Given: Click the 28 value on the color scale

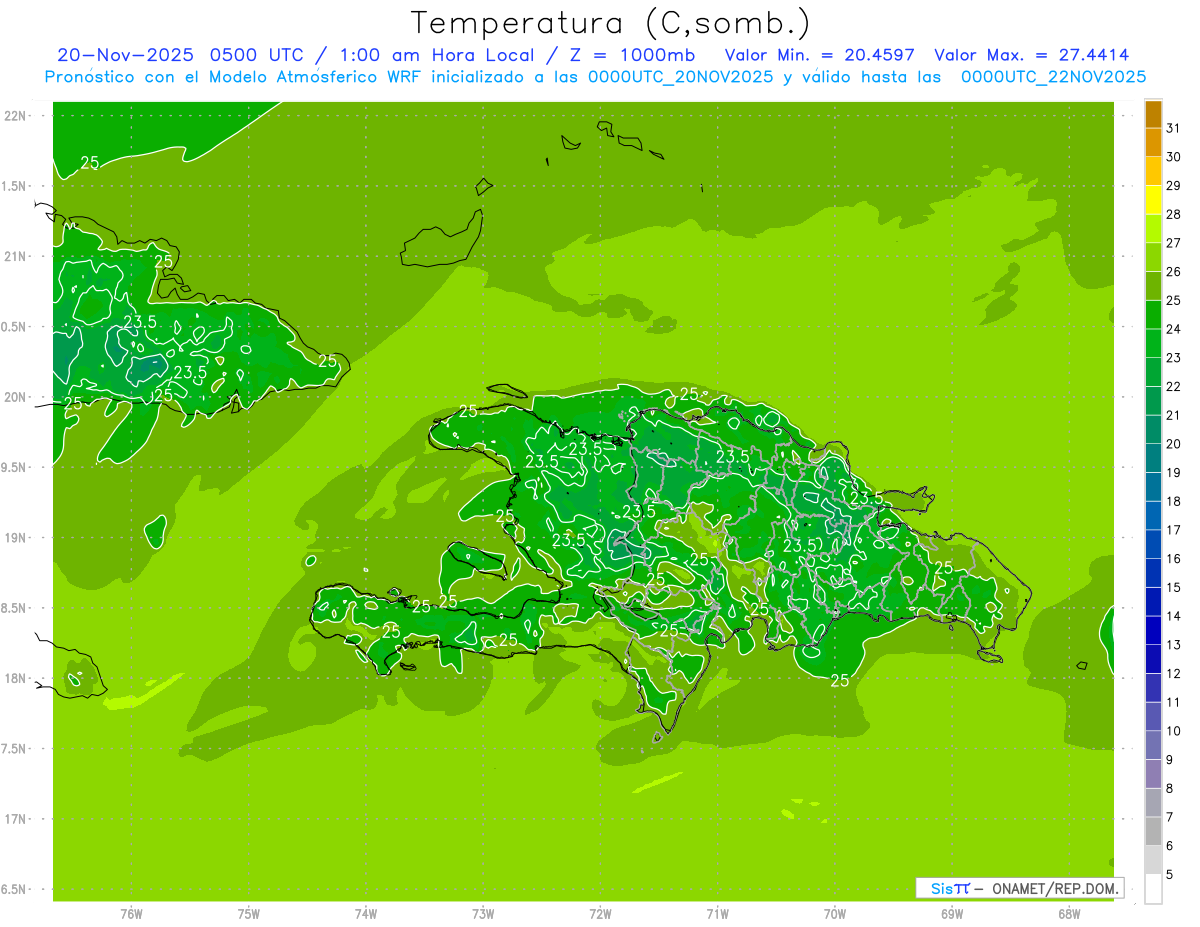Looking at the screenshot, I should 1174,214.
